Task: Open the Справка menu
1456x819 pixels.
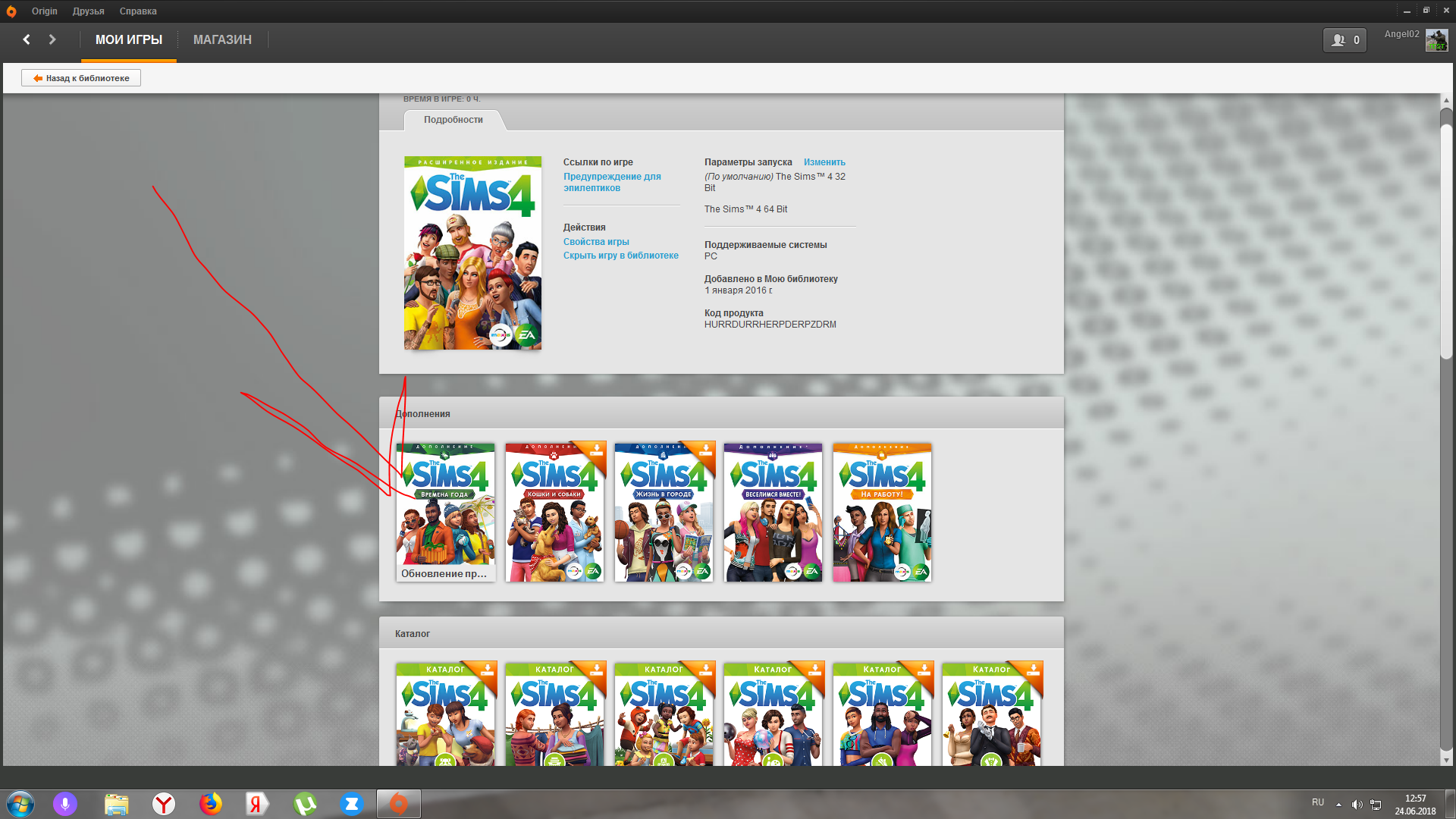Action: [138, 11]
